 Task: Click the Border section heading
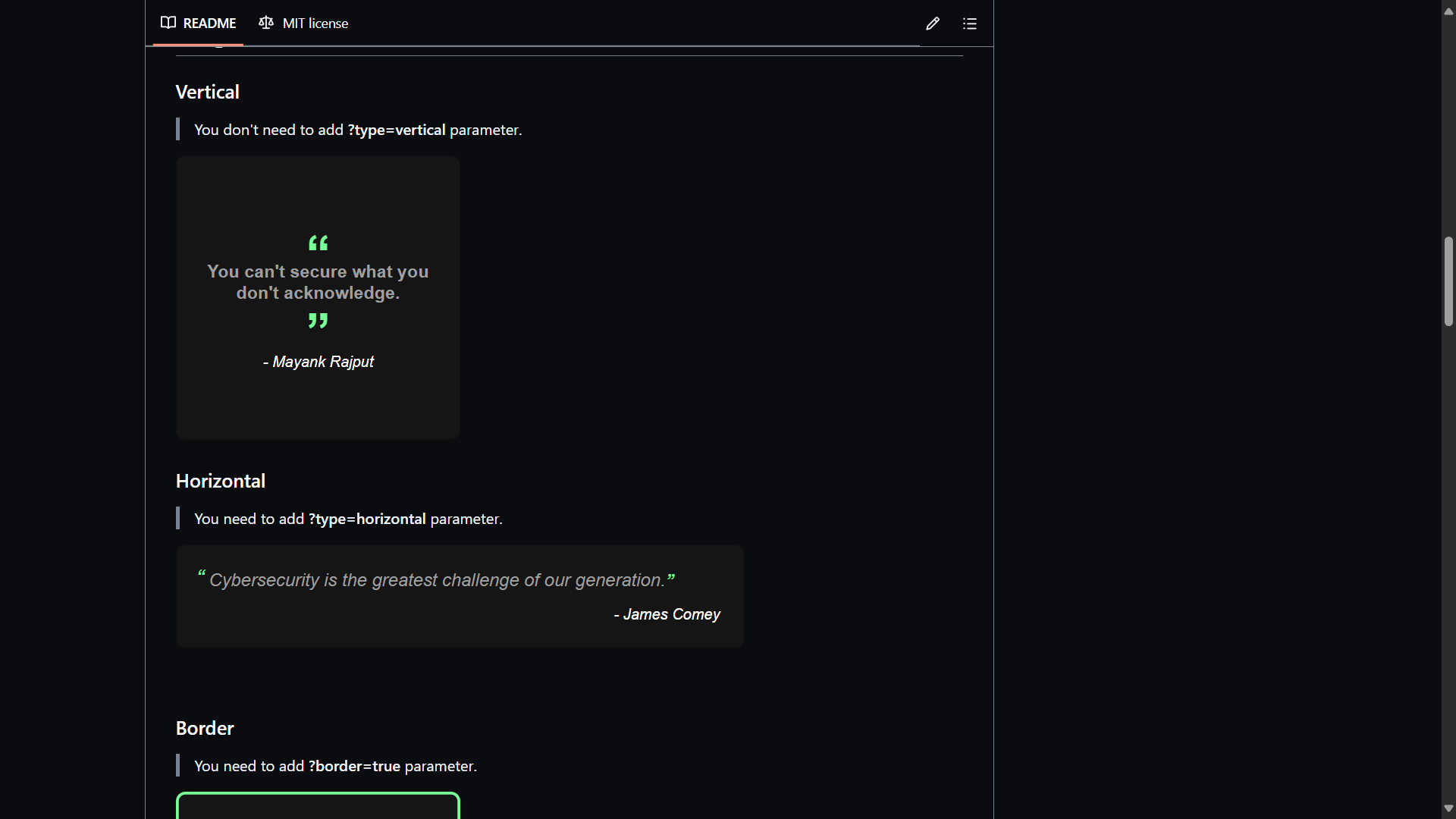pyautogui.click(x=205, y=728)
